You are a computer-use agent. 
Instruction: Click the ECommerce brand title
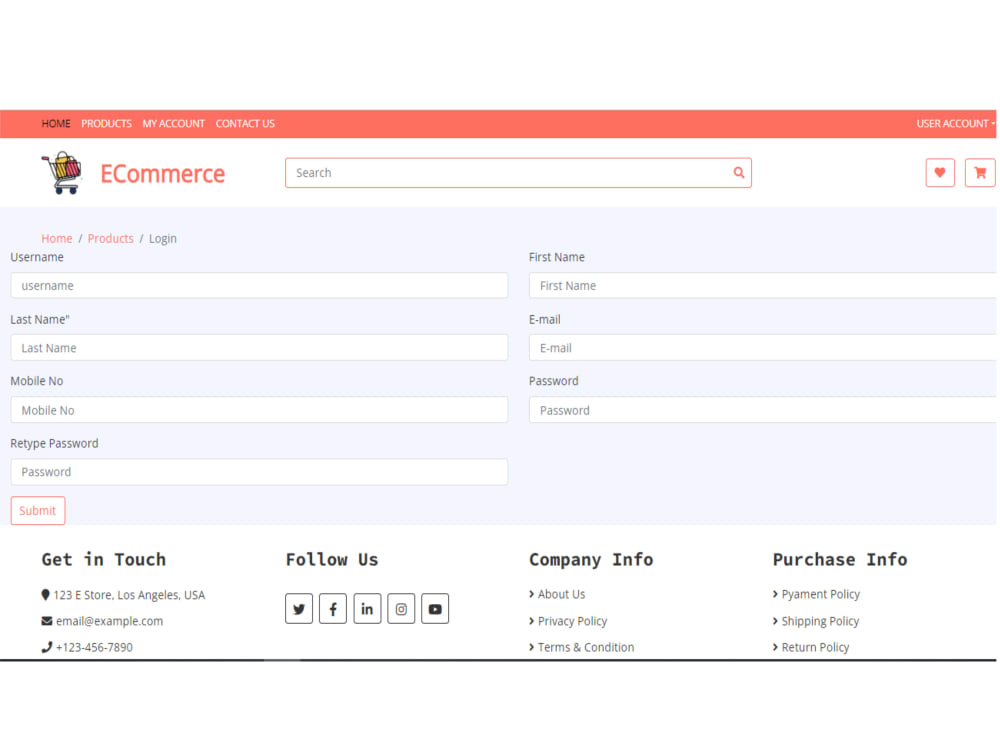(163, 173)
